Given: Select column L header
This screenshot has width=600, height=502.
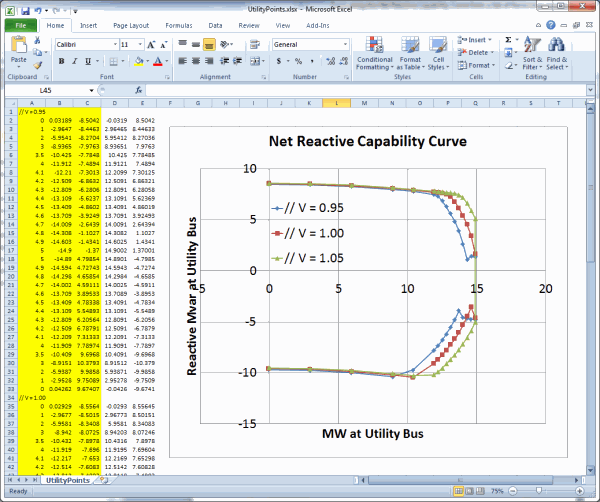Looking at the screenshot, I should click(337, 103).
